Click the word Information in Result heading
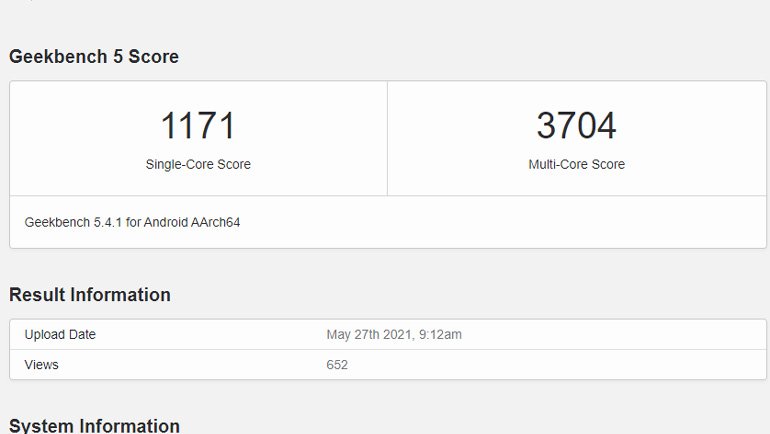Screen dimensions: 770x434 coord(121,295)
